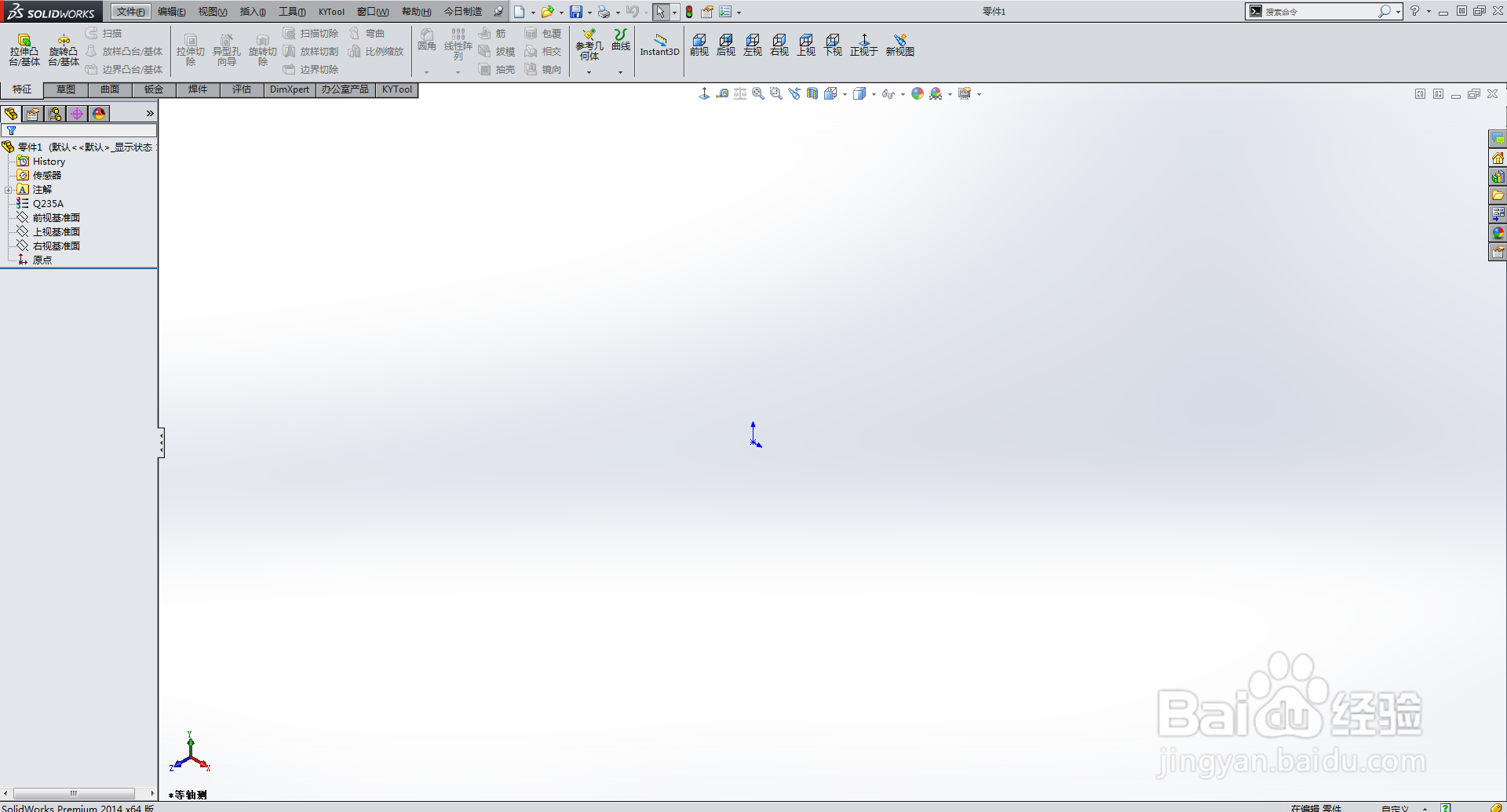
Task: Switch to Back view (后视)
Action: click(x=726, y=45)
